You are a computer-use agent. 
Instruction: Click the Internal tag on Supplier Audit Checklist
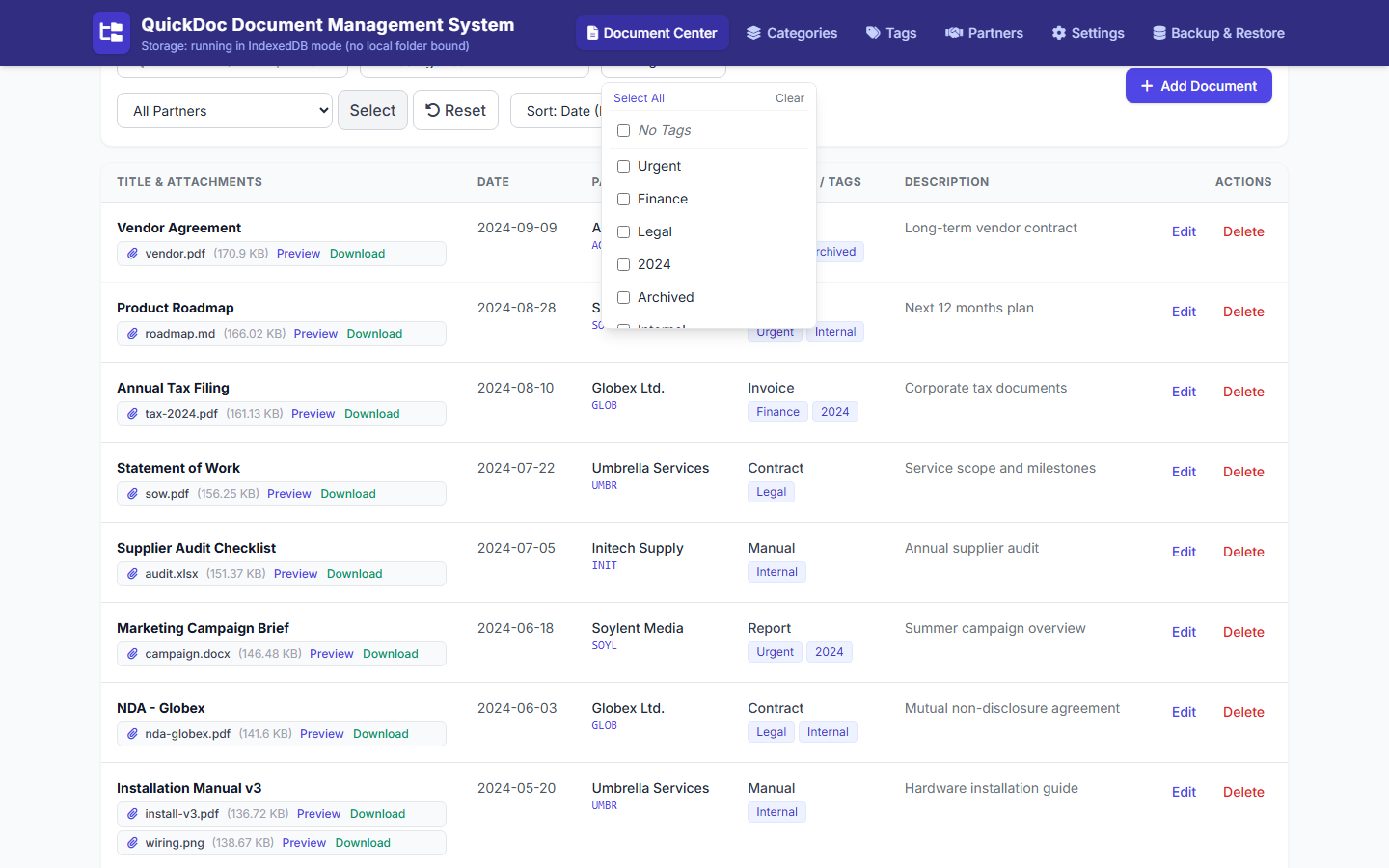[776, 572]
